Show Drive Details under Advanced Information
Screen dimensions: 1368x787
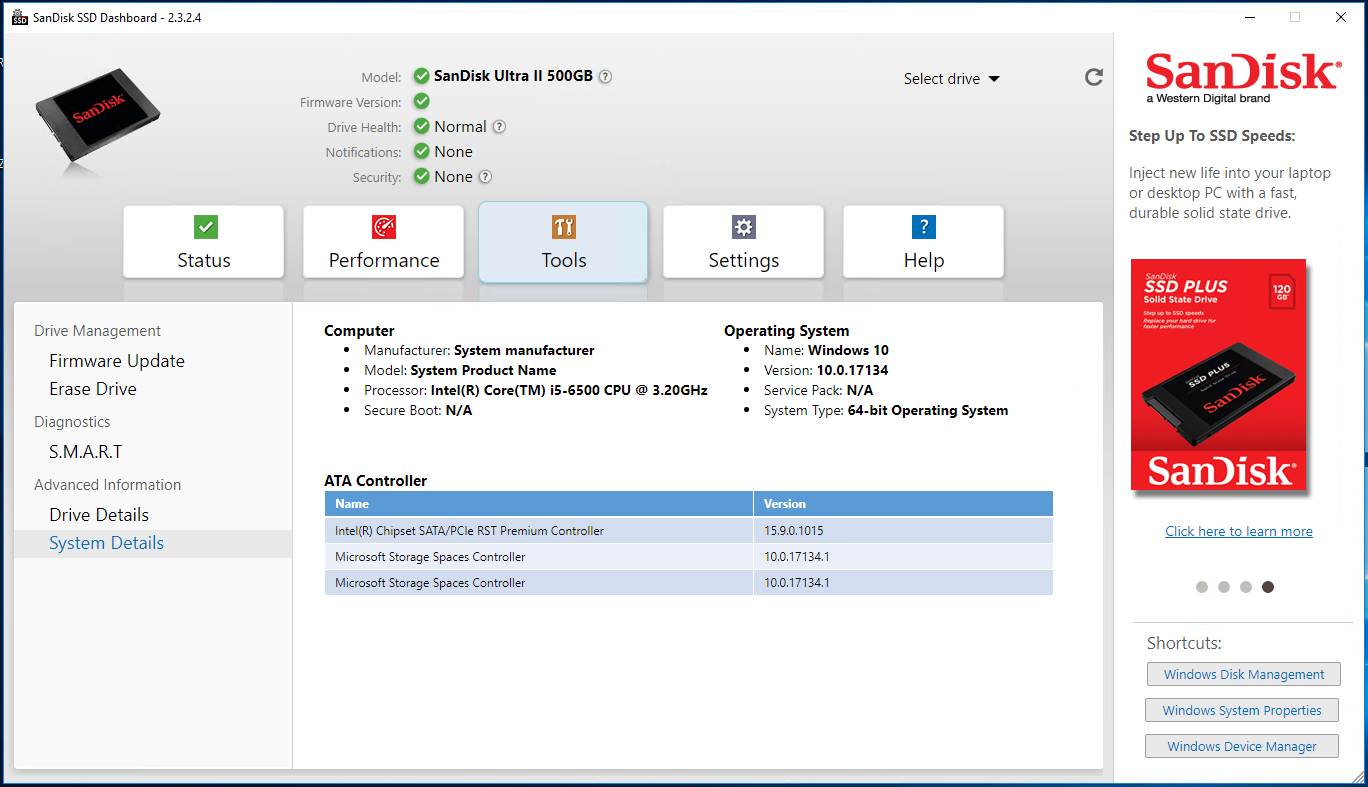99,515
